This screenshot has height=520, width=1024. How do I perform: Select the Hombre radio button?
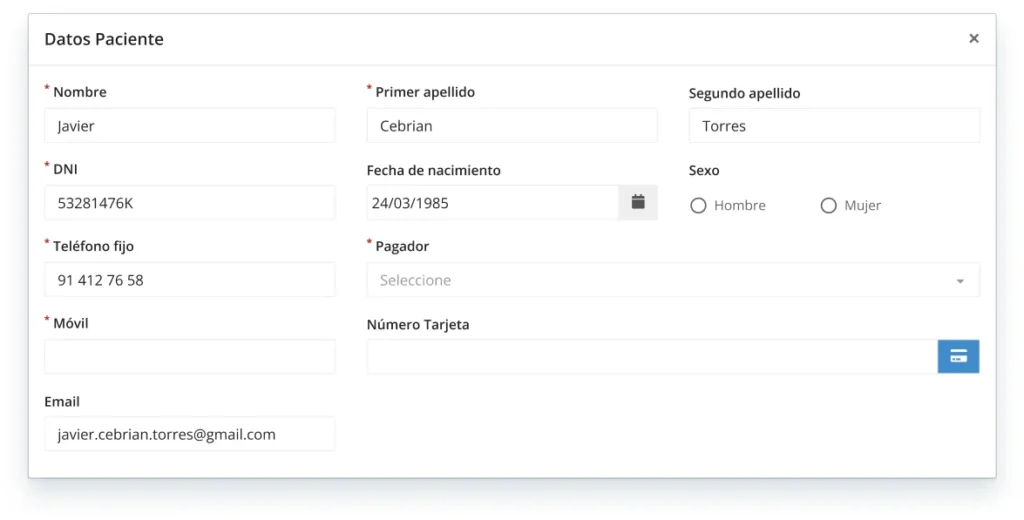[698, 205]
